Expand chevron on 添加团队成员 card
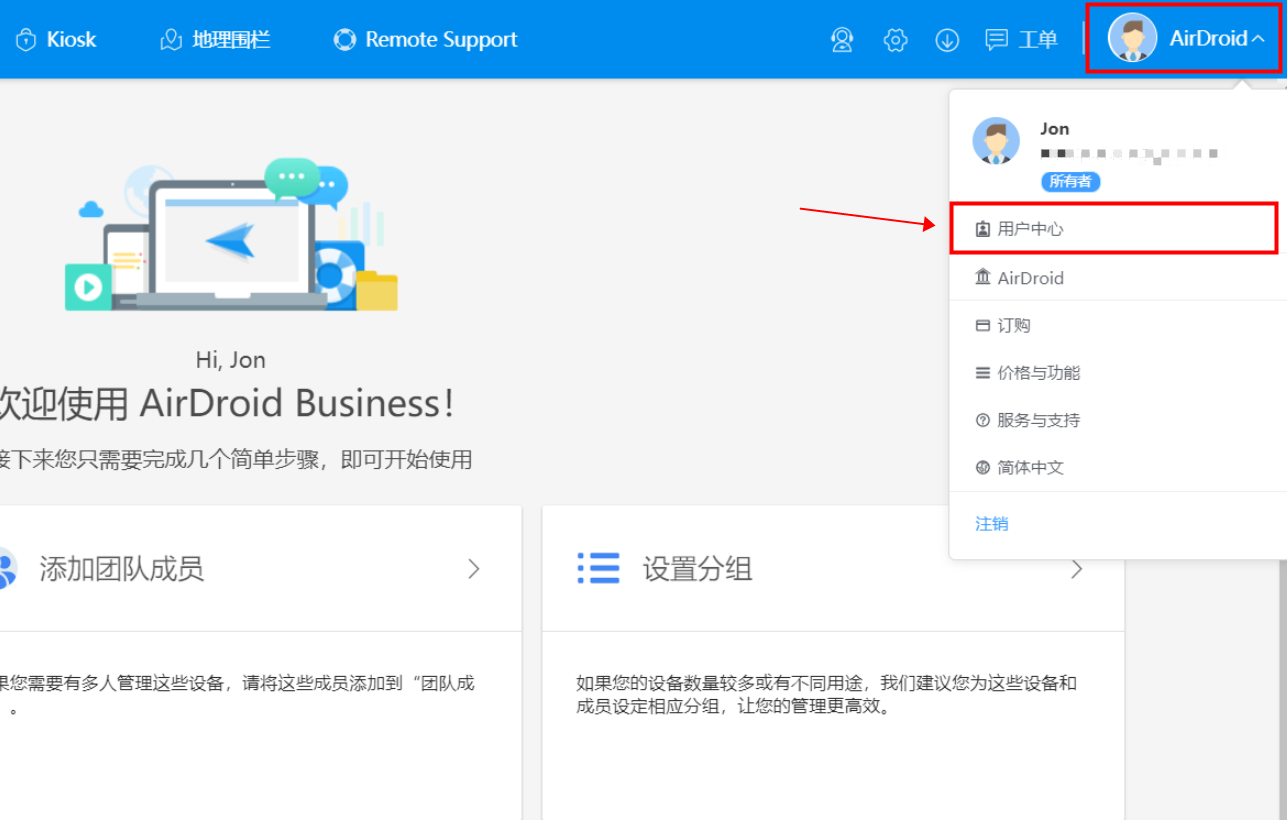This screenshot has width=1287, height=820. [474, 569]
